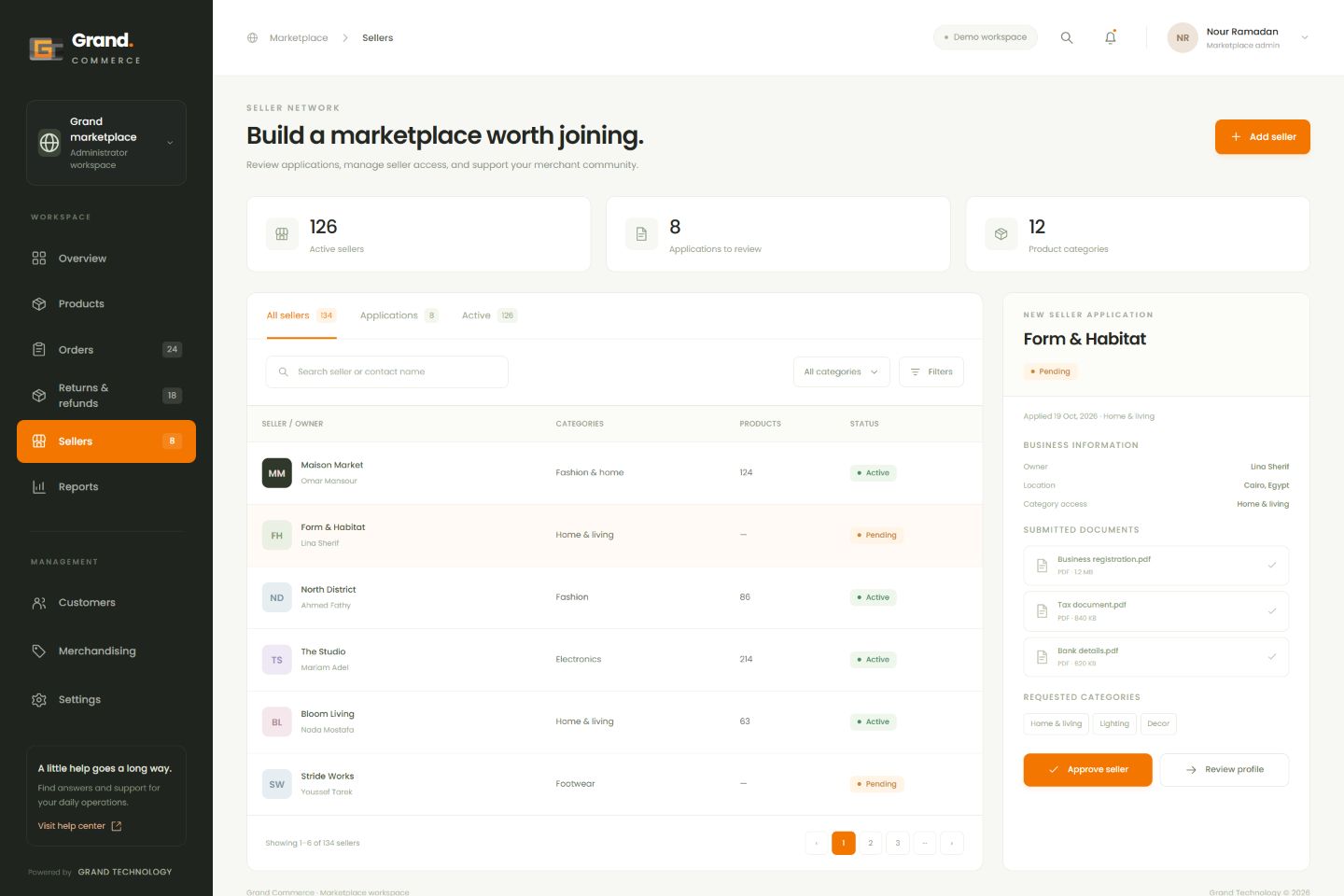The height and width of the screenshot is (896, 1344).
Task: Open the search magnifier in the header
Action: tap(1067, 37)
